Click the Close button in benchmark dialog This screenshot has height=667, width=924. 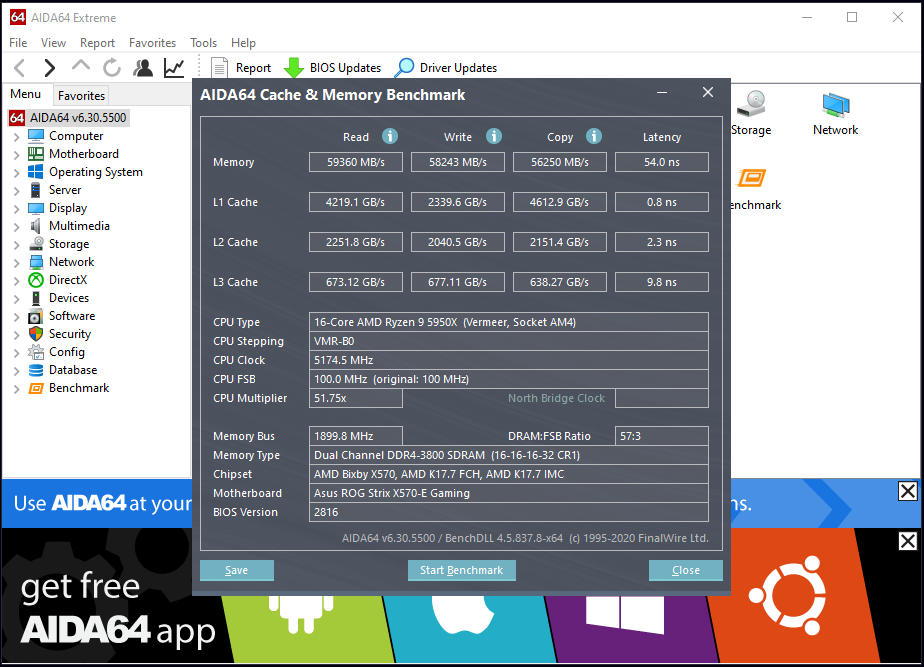coord(686,570)
